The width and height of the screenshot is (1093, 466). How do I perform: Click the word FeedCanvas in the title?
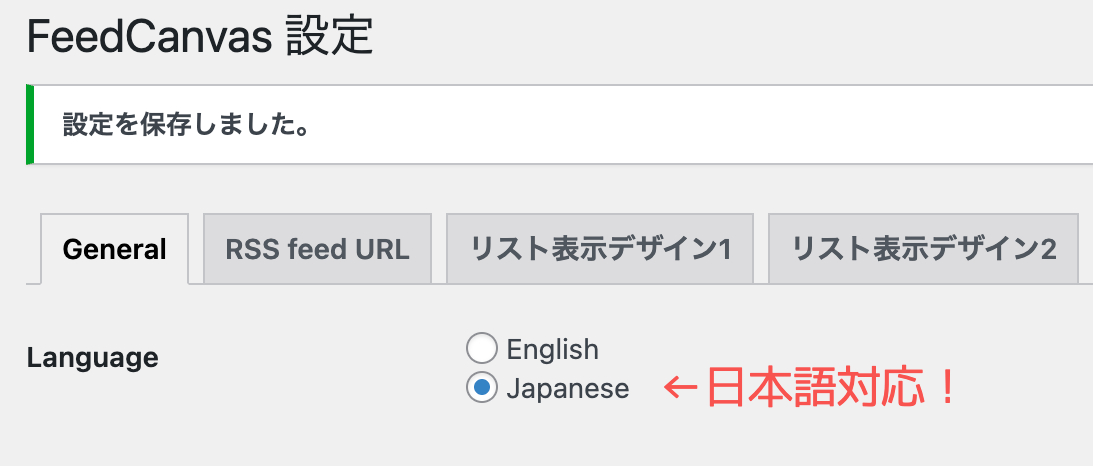click(x=148, y=38)
